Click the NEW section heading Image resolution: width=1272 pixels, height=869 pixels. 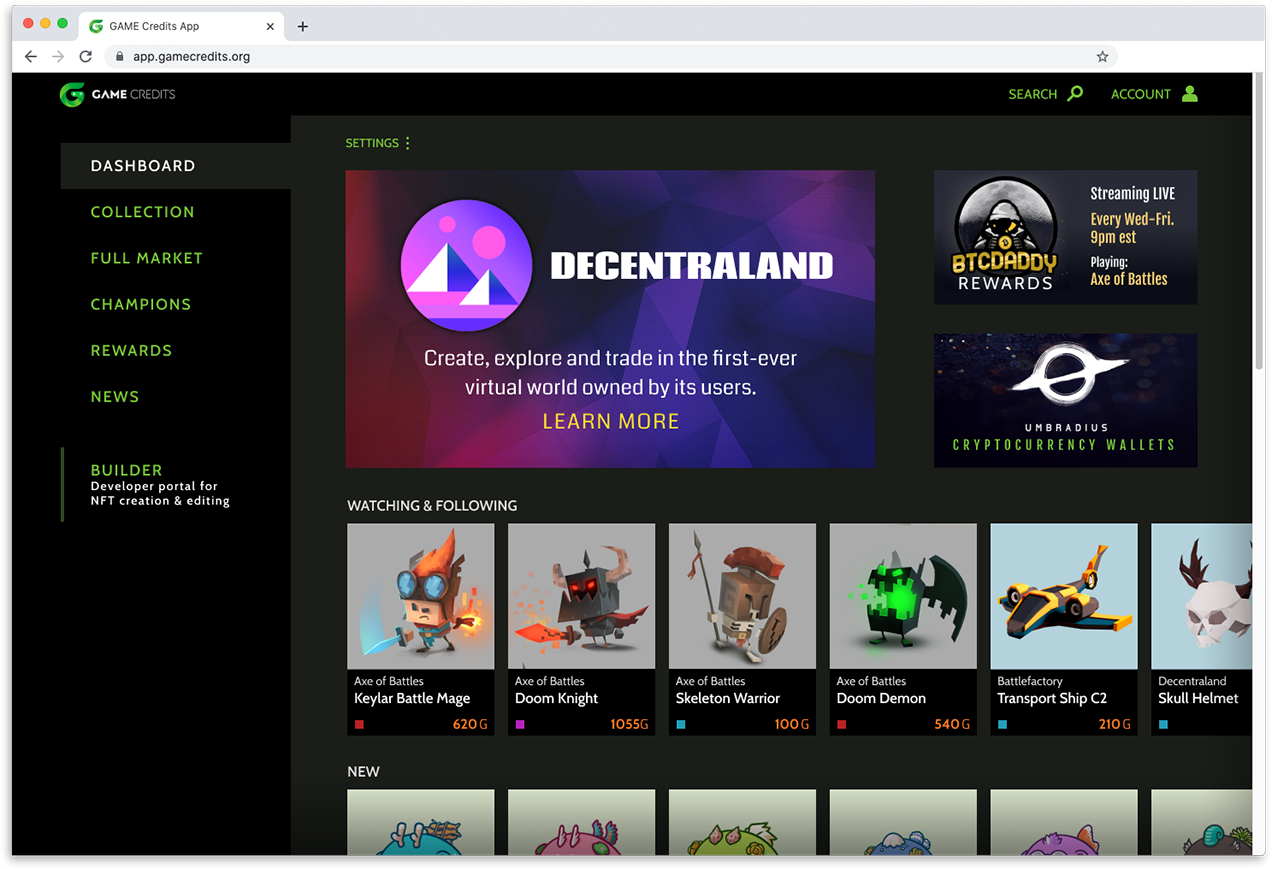(363, 772)
